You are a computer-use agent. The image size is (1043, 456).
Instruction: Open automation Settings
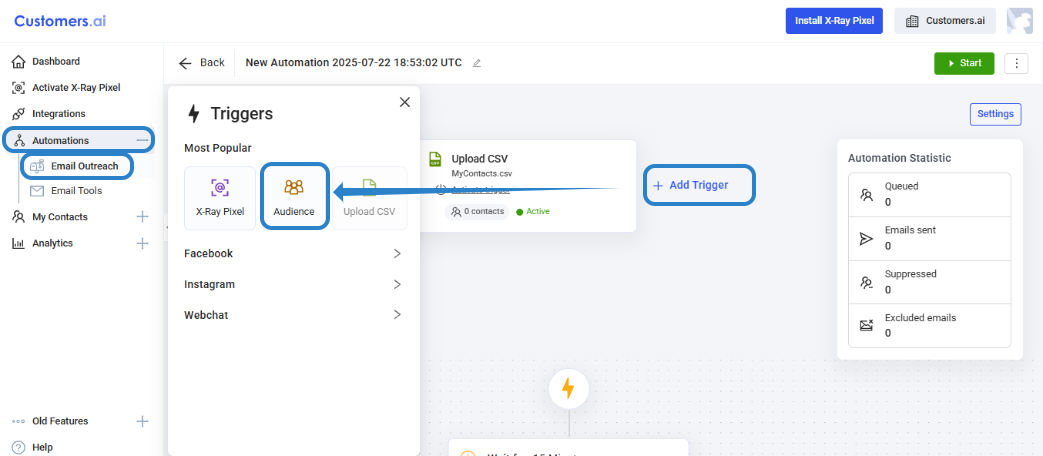(995, 114)
